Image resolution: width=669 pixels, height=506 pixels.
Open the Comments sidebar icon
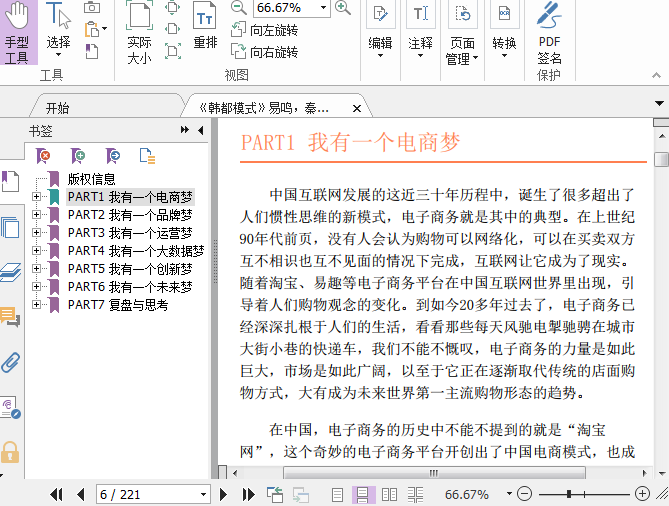(10, 317)
